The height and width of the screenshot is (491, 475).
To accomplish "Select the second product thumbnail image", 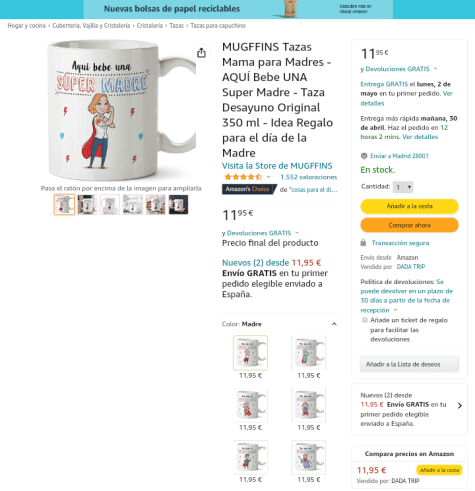I will (87, 205).
